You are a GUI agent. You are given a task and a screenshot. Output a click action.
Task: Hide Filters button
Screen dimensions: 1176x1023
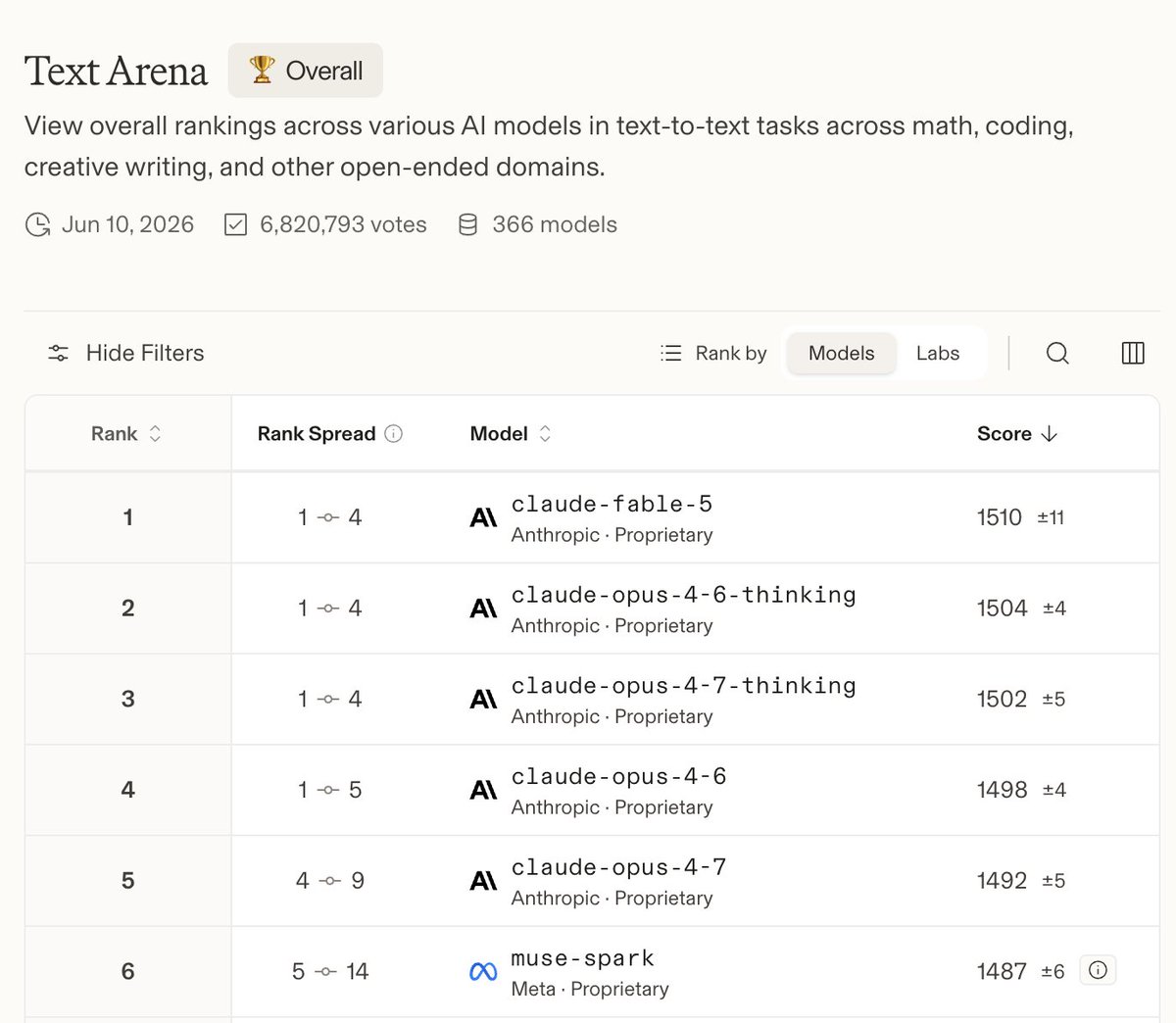[x=125, y=353]
